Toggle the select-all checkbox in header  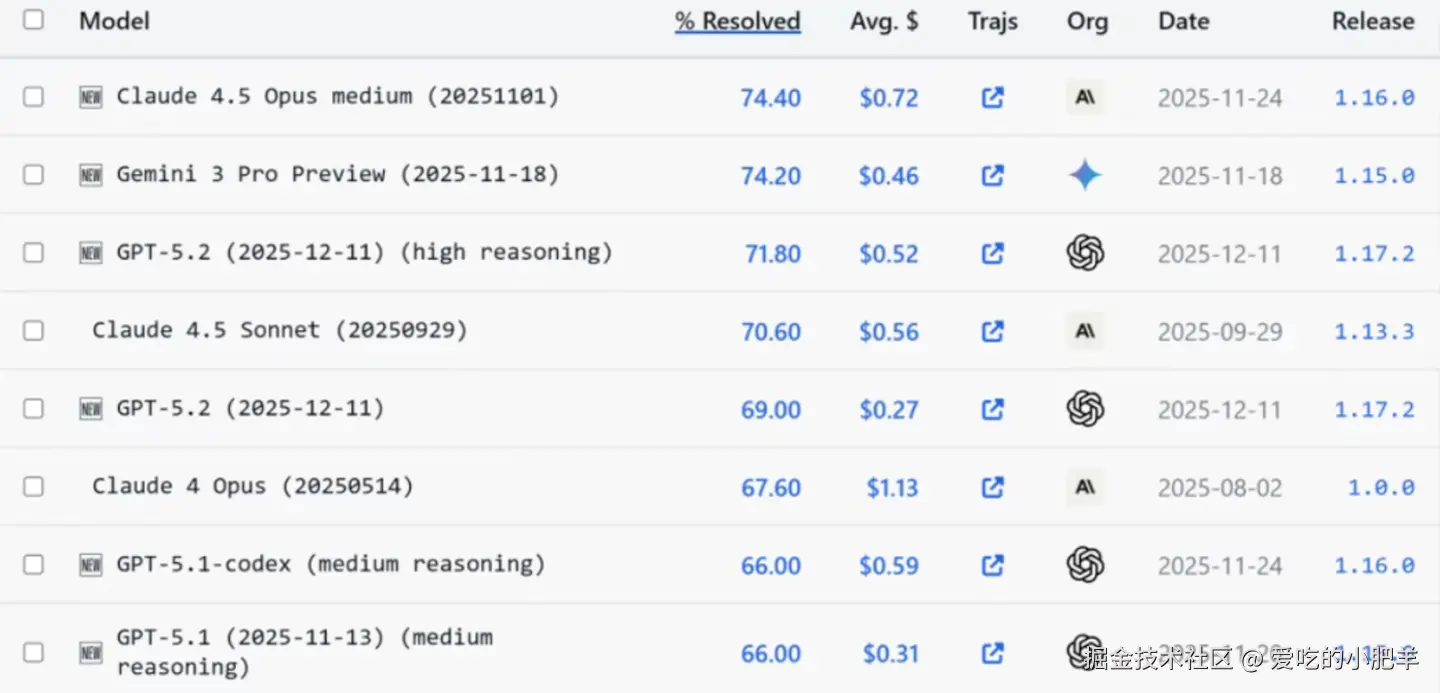pyautogui.click(x=34, y=20)
